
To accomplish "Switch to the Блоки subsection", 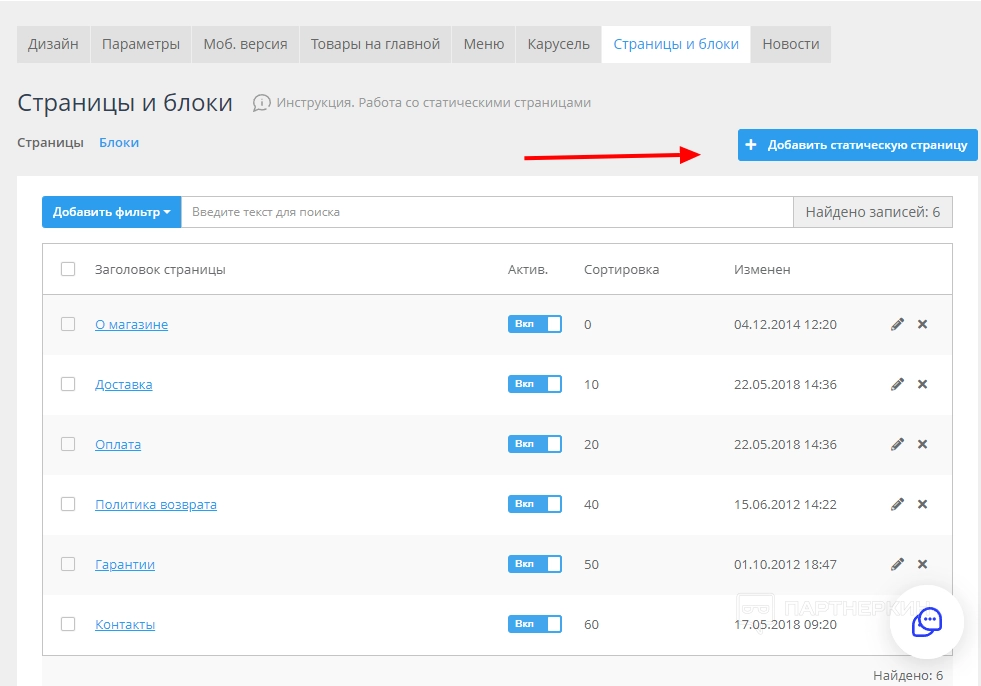I will [x=119, y=143].
